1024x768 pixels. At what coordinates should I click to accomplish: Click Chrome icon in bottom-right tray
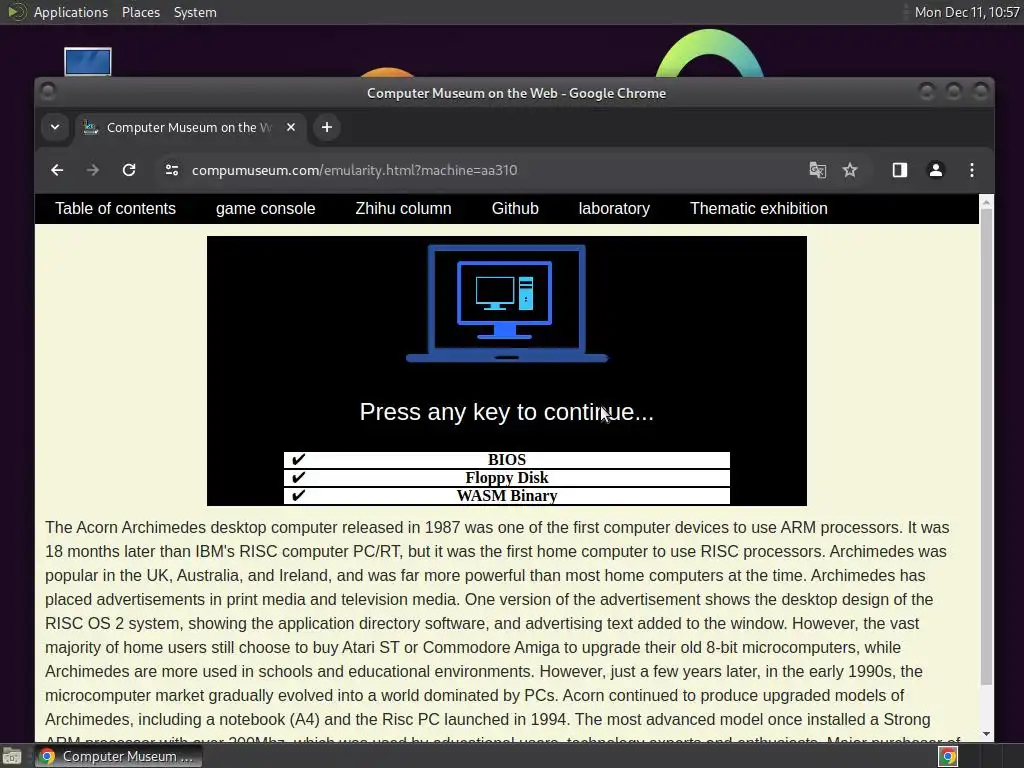click(948, 756)
